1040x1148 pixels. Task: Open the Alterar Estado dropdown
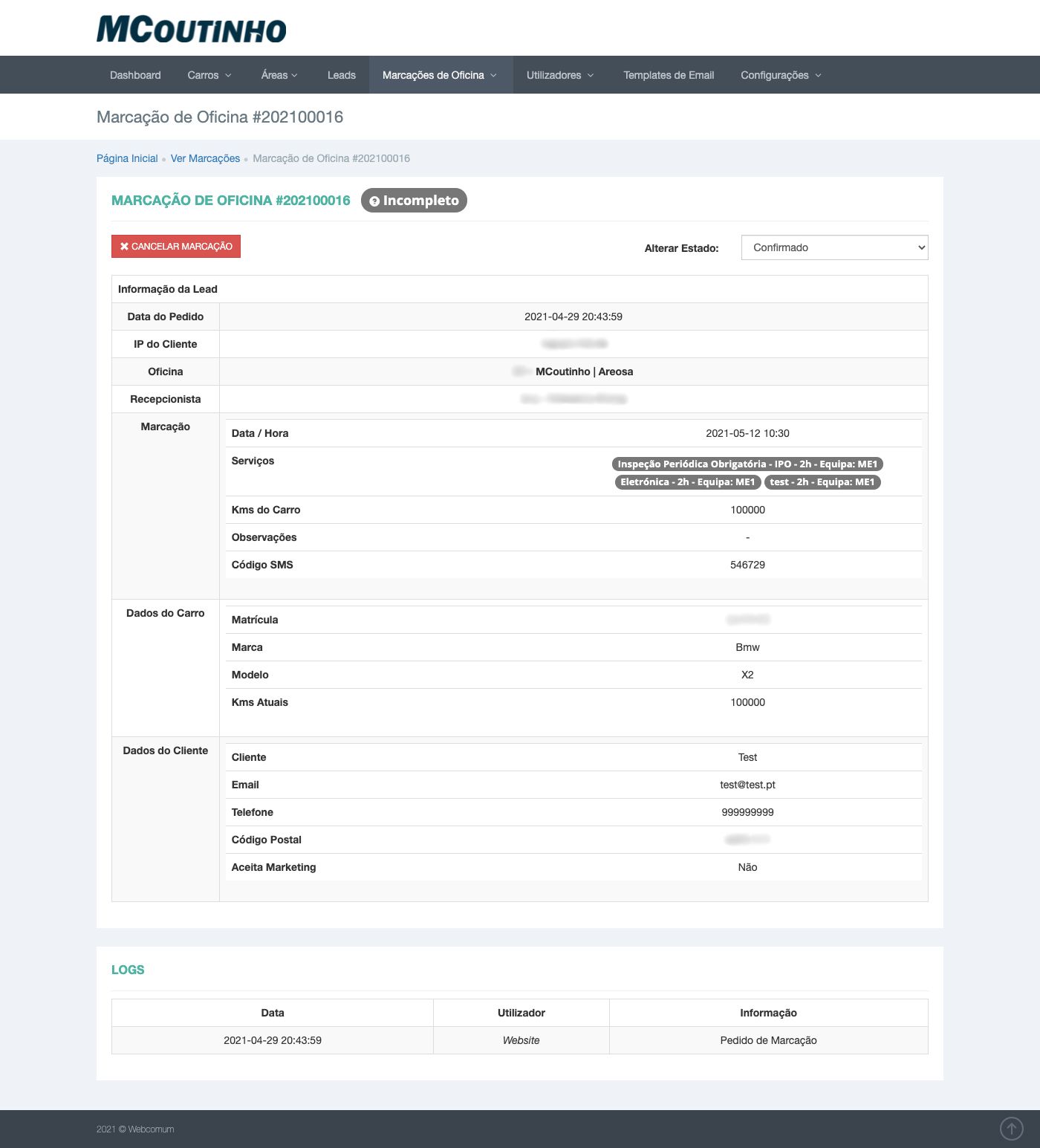point(834,247)
